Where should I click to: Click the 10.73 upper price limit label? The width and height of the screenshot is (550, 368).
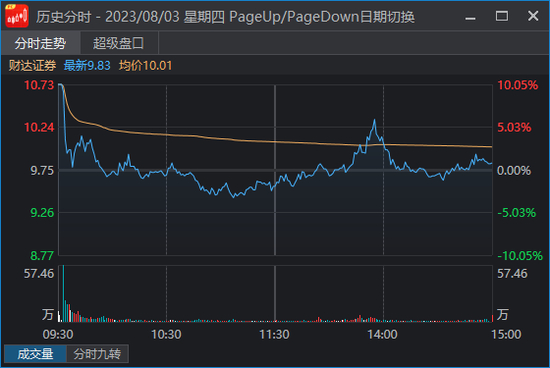pyautogui.click(x=39, y=85)
